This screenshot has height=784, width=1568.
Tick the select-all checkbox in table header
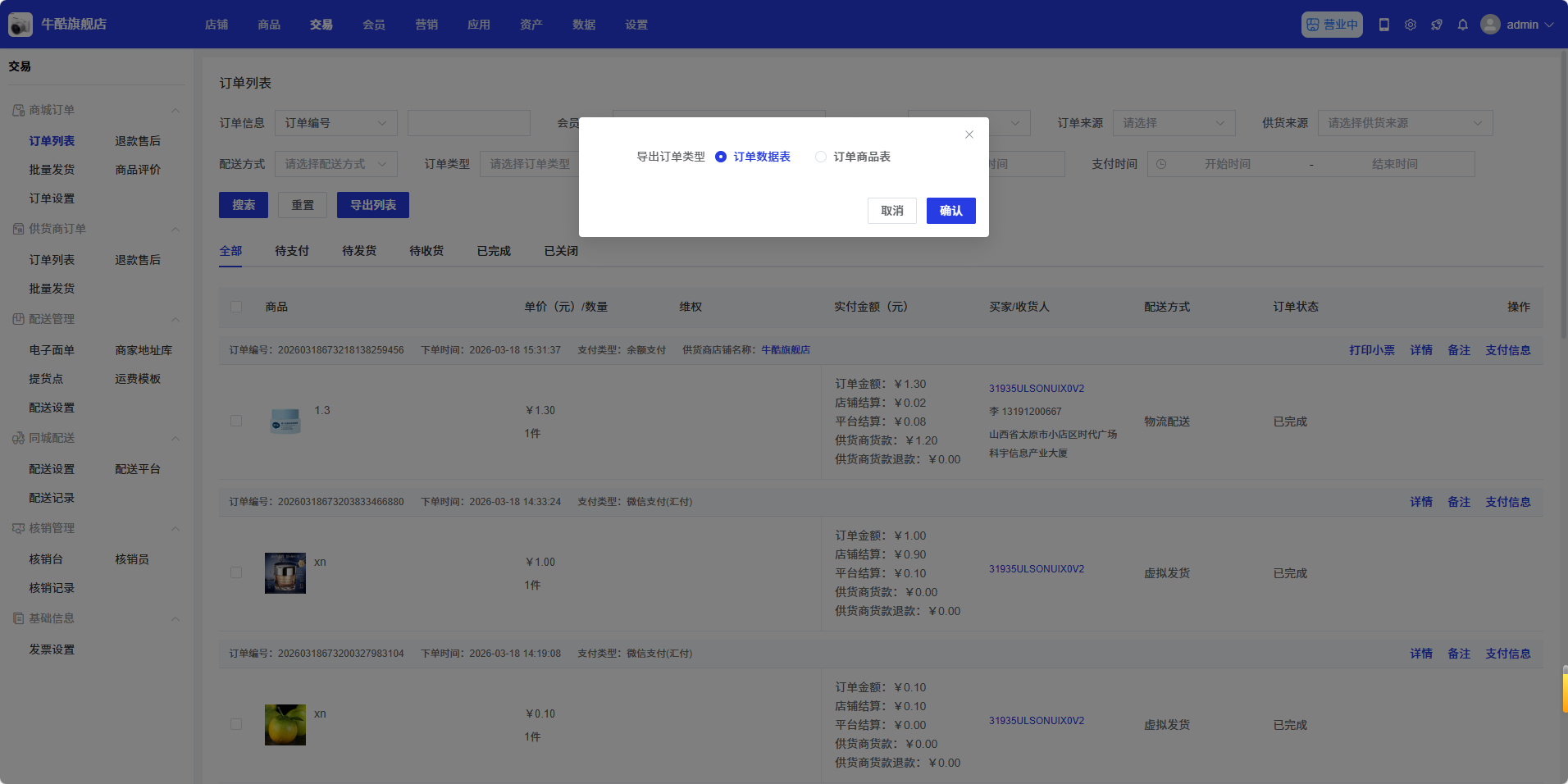[236, 307]
